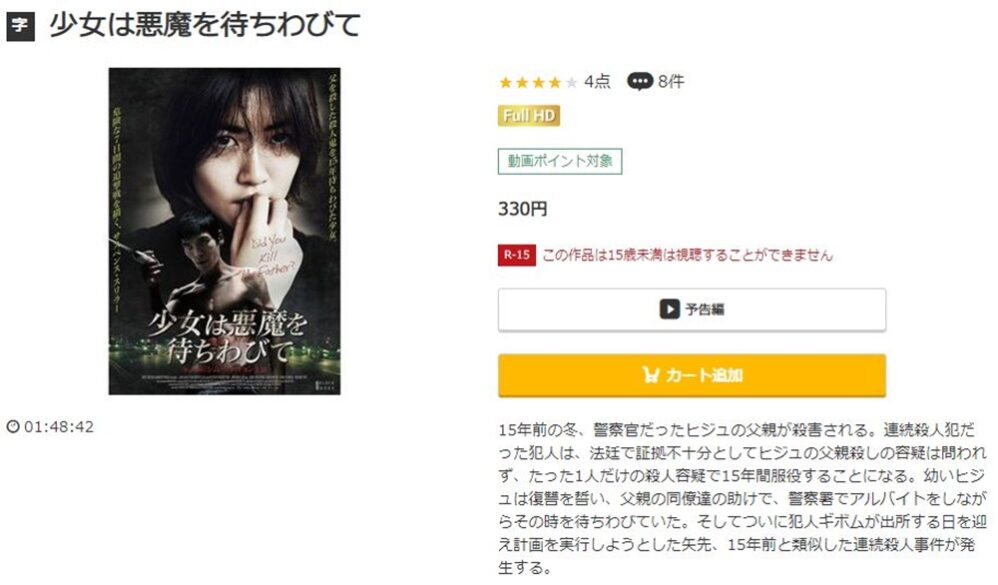Click the 15歳未満 age restriction notice
This screenshot has width=998, height=585.
(x=687, y=255)
